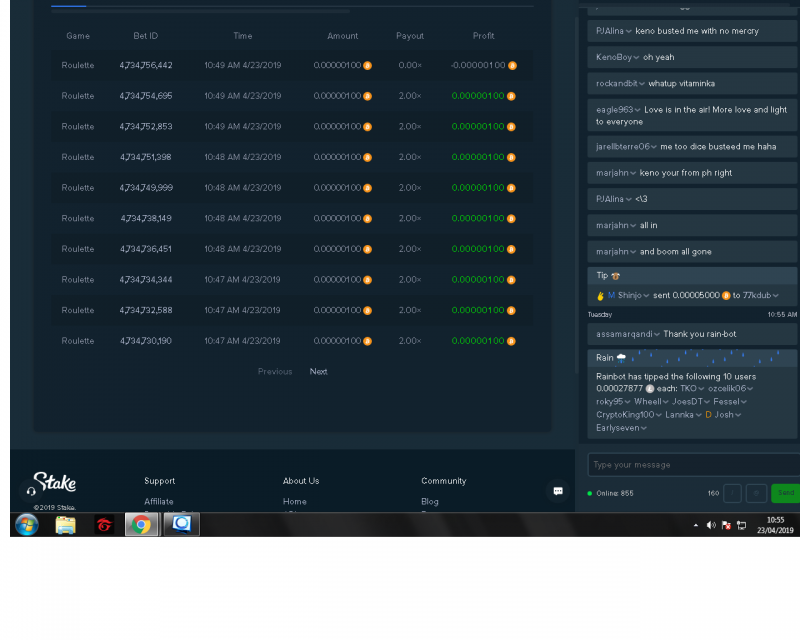The image size is (800, 640).
Task: Open the Home footer link
Action: tap(295, 502)
